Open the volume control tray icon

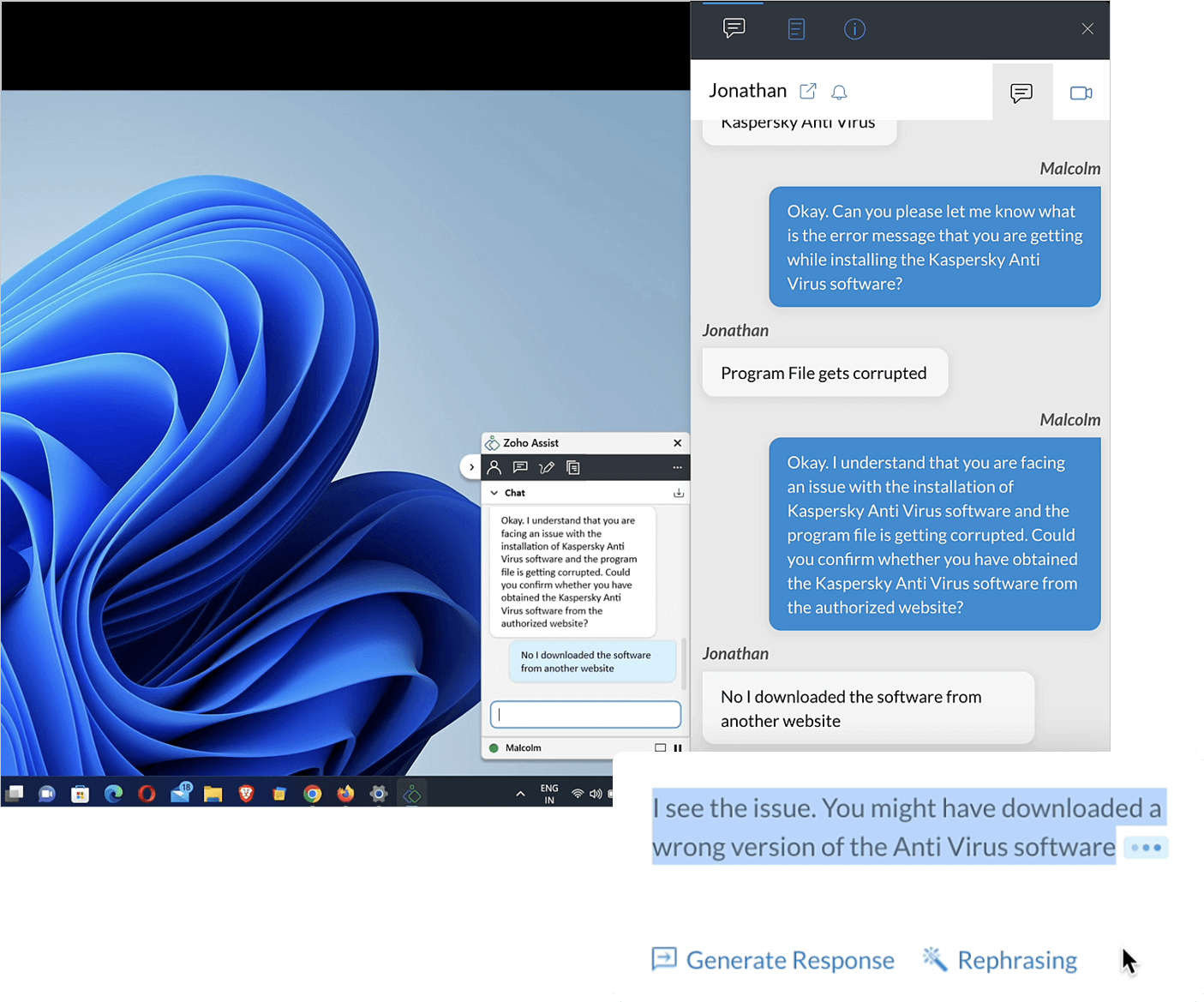[596, 794]
